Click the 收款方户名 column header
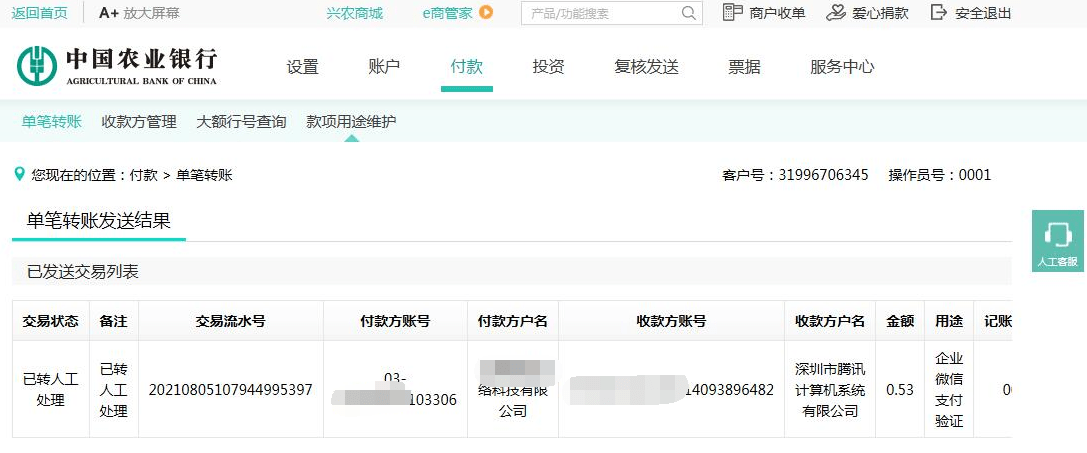The width and height of the screenshot is (1087, 453). (830, 321)
